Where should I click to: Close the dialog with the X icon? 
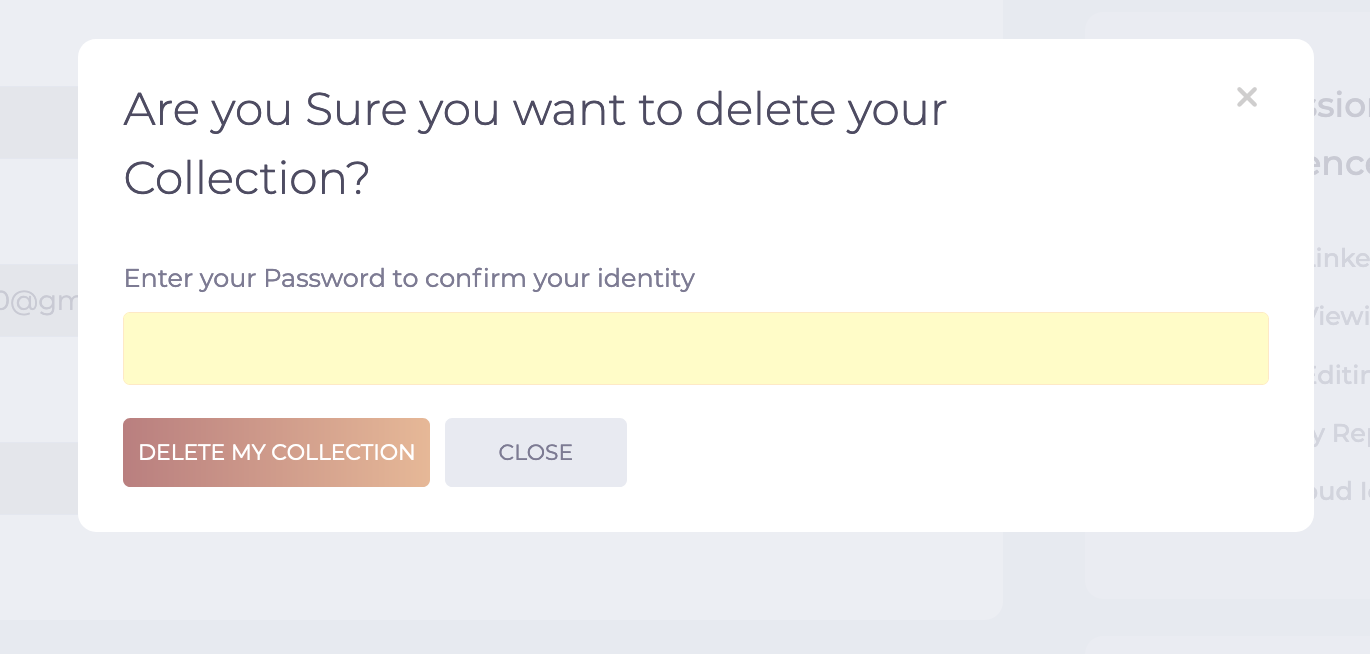coord(1246,97)
